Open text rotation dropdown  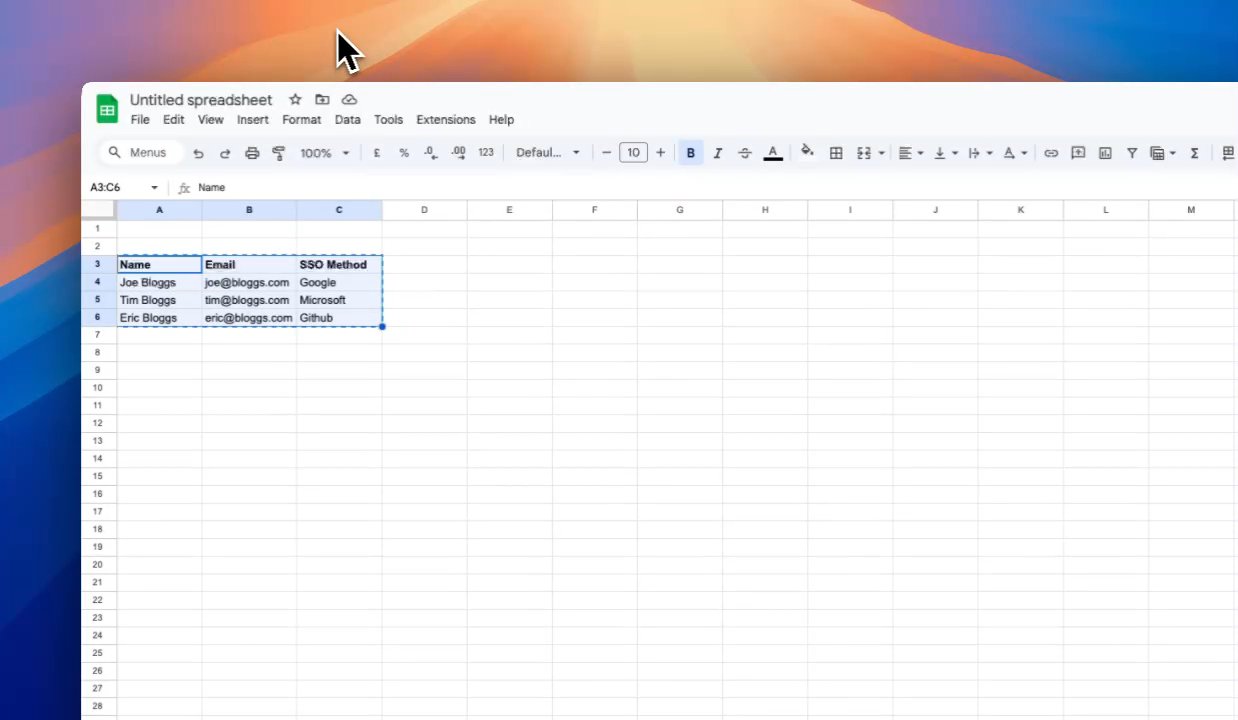point(1015,153)
